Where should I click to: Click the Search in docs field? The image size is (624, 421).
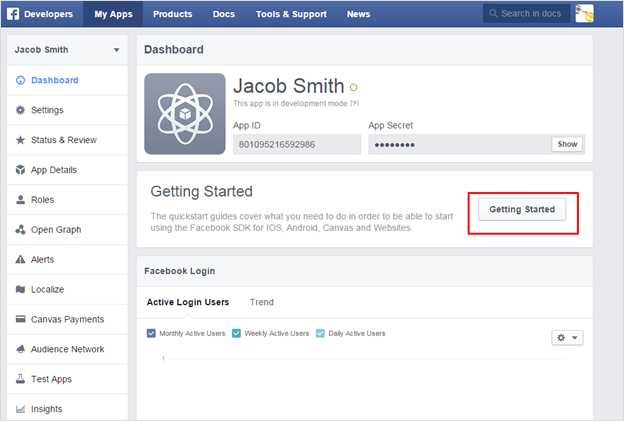pyautogui.click(x=526, y=14)
